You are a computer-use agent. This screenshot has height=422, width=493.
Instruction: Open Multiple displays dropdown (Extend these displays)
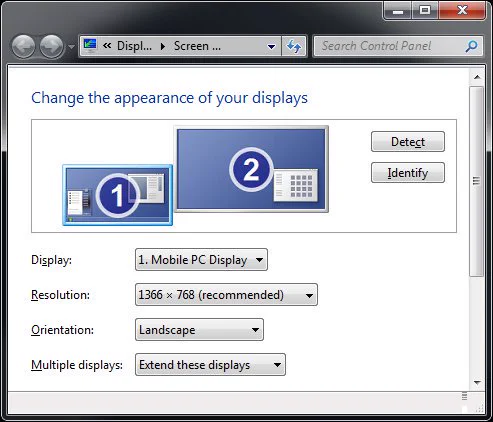tap(210, 365)
